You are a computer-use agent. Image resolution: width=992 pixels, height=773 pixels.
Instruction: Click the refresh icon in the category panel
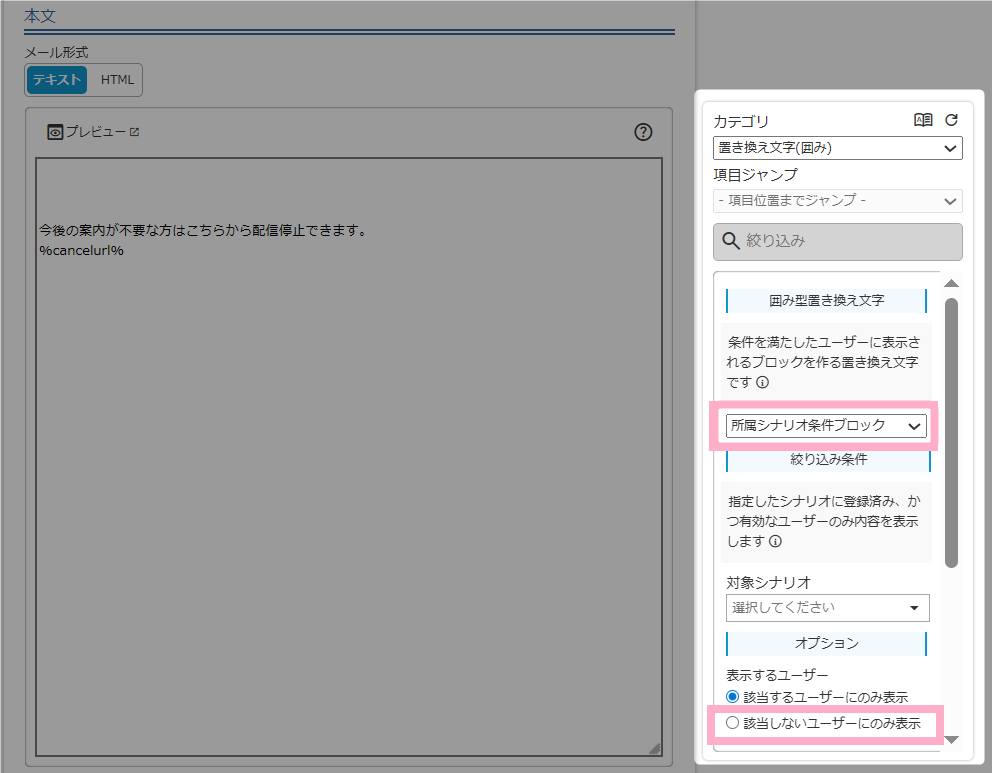951,119
